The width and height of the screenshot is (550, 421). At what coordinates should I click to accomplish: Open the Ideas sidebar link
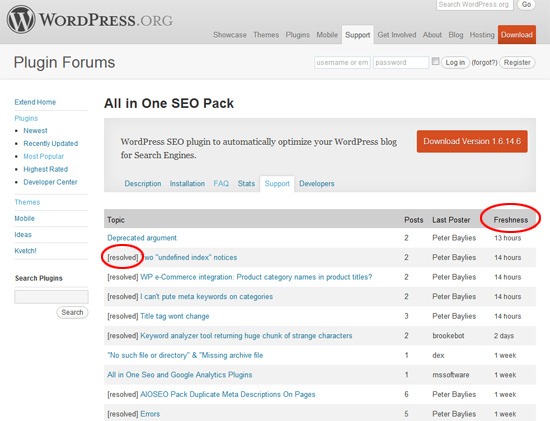(23, 234)
